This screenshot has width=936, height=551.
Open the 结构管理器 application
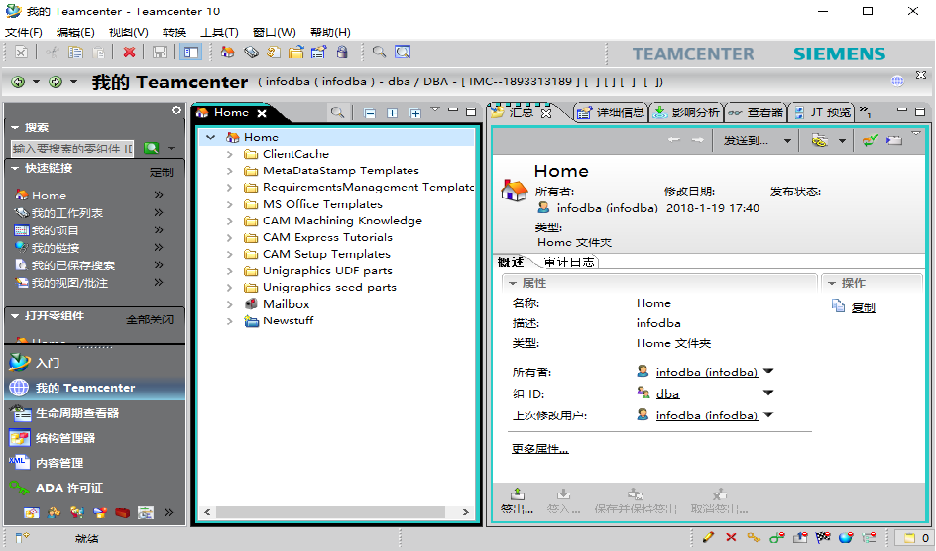point(65,438)
